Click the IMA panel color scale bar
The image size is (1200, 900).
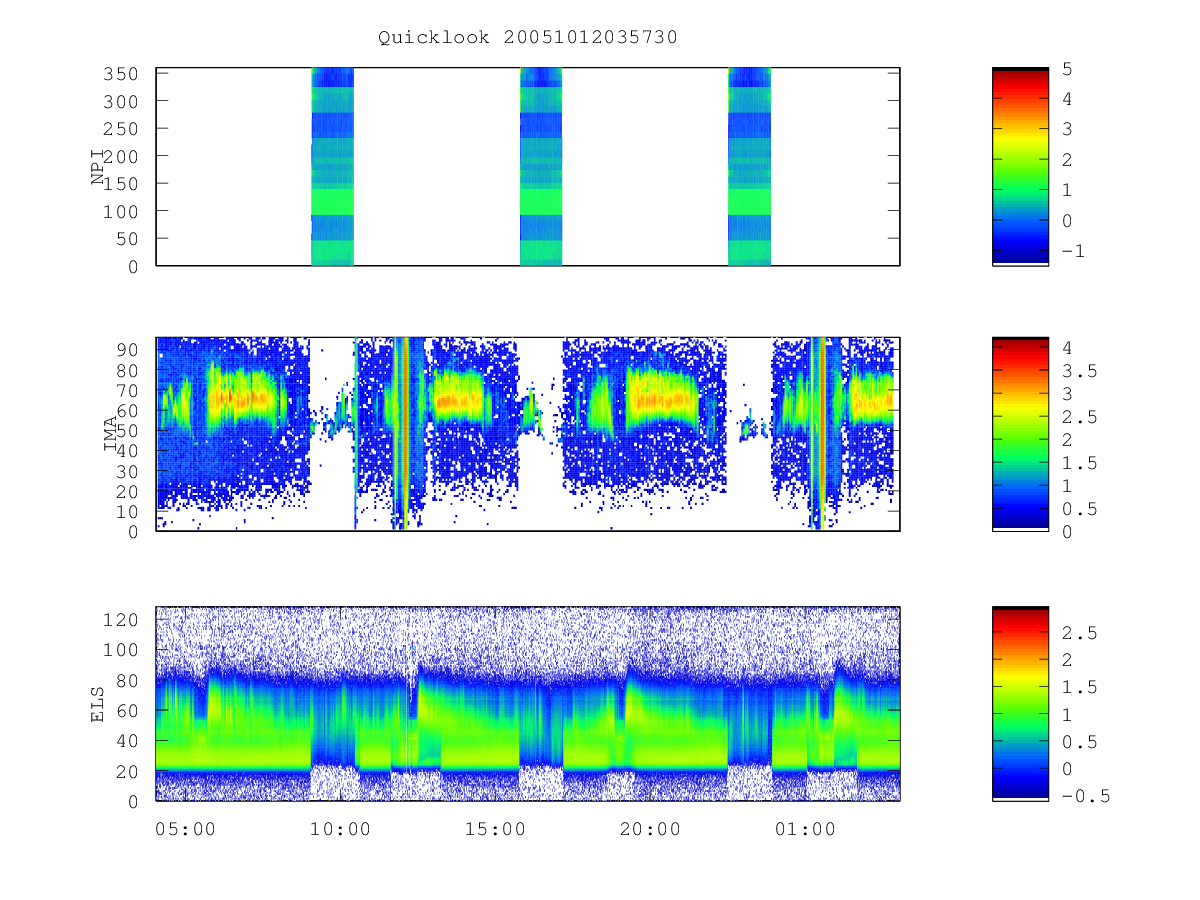1020,434
